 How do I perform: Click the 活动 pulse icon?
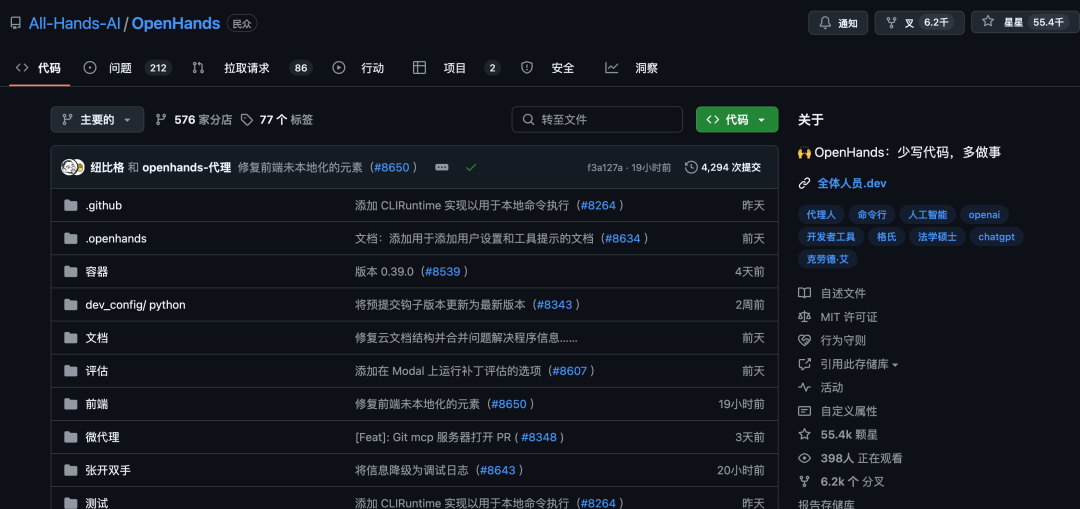click(804, 387)
